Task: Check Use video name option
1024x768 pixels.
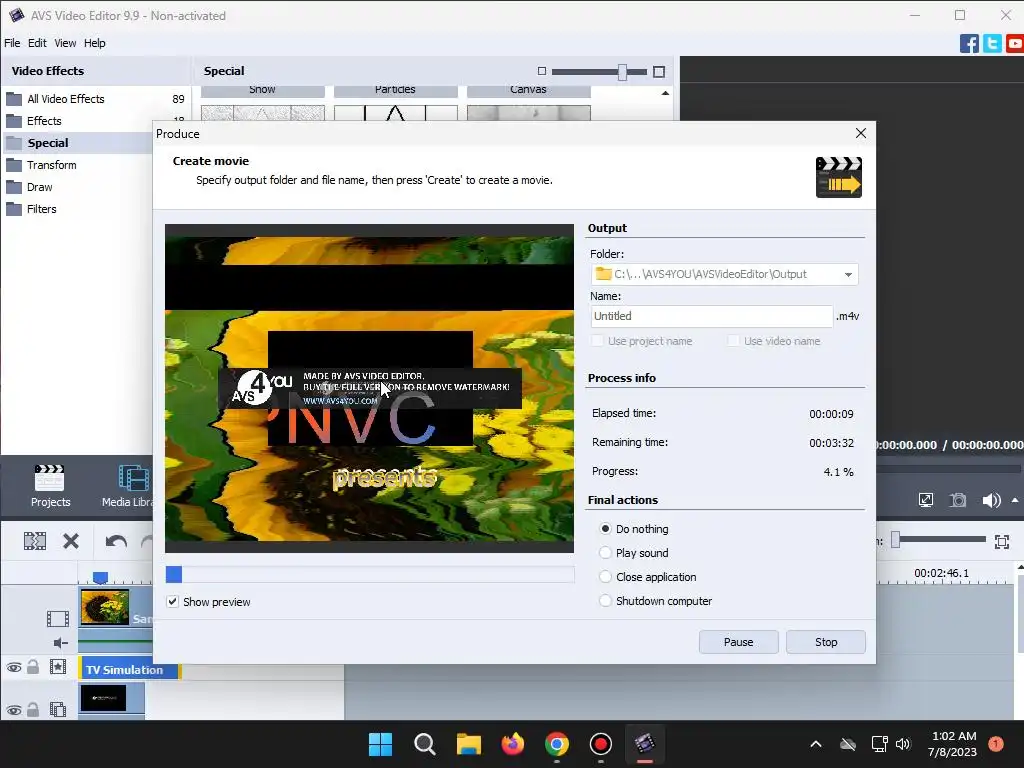Action: coord(733,340)
